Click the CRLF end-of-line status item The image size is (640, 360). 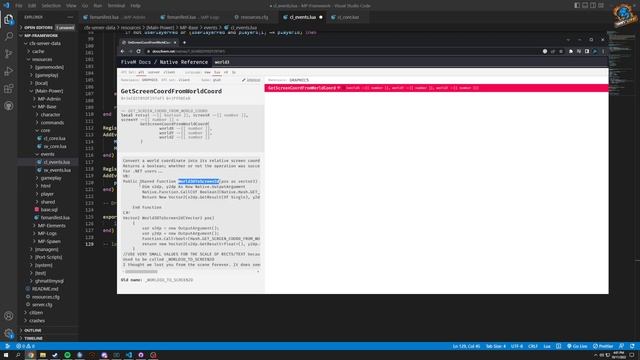533,346
